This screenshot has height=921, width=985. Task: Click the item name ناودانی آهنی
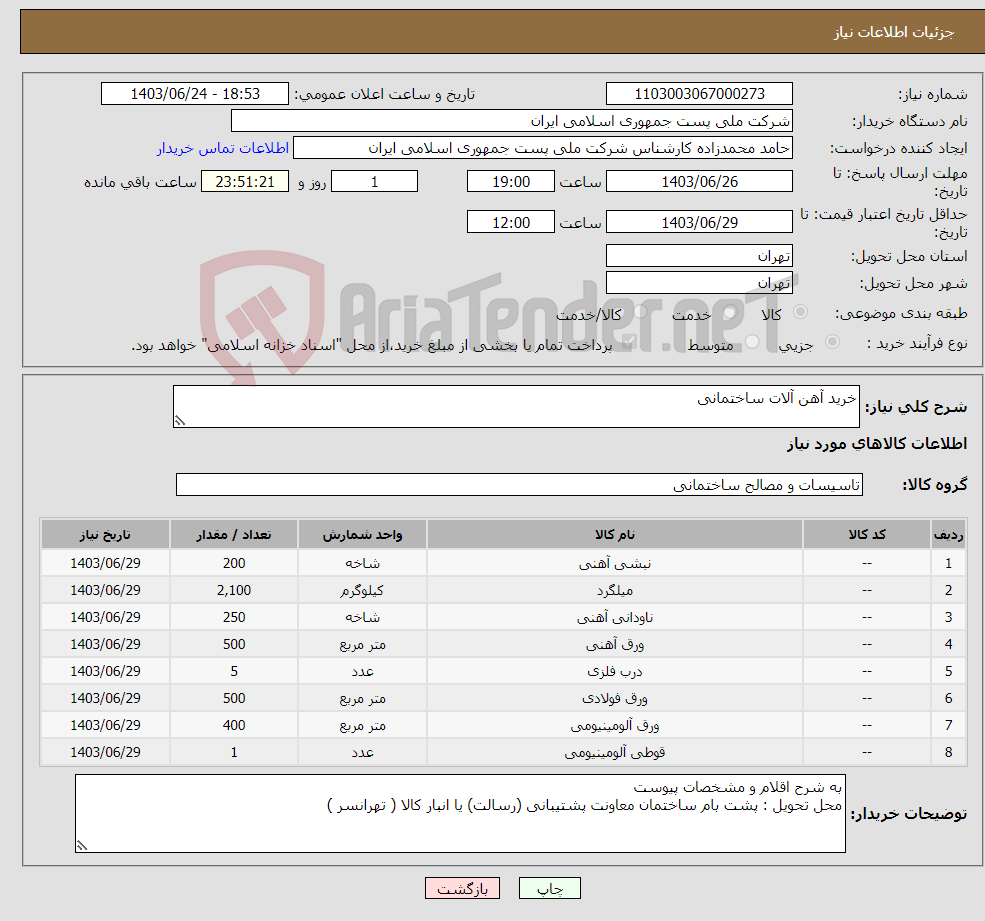(614, 618)
